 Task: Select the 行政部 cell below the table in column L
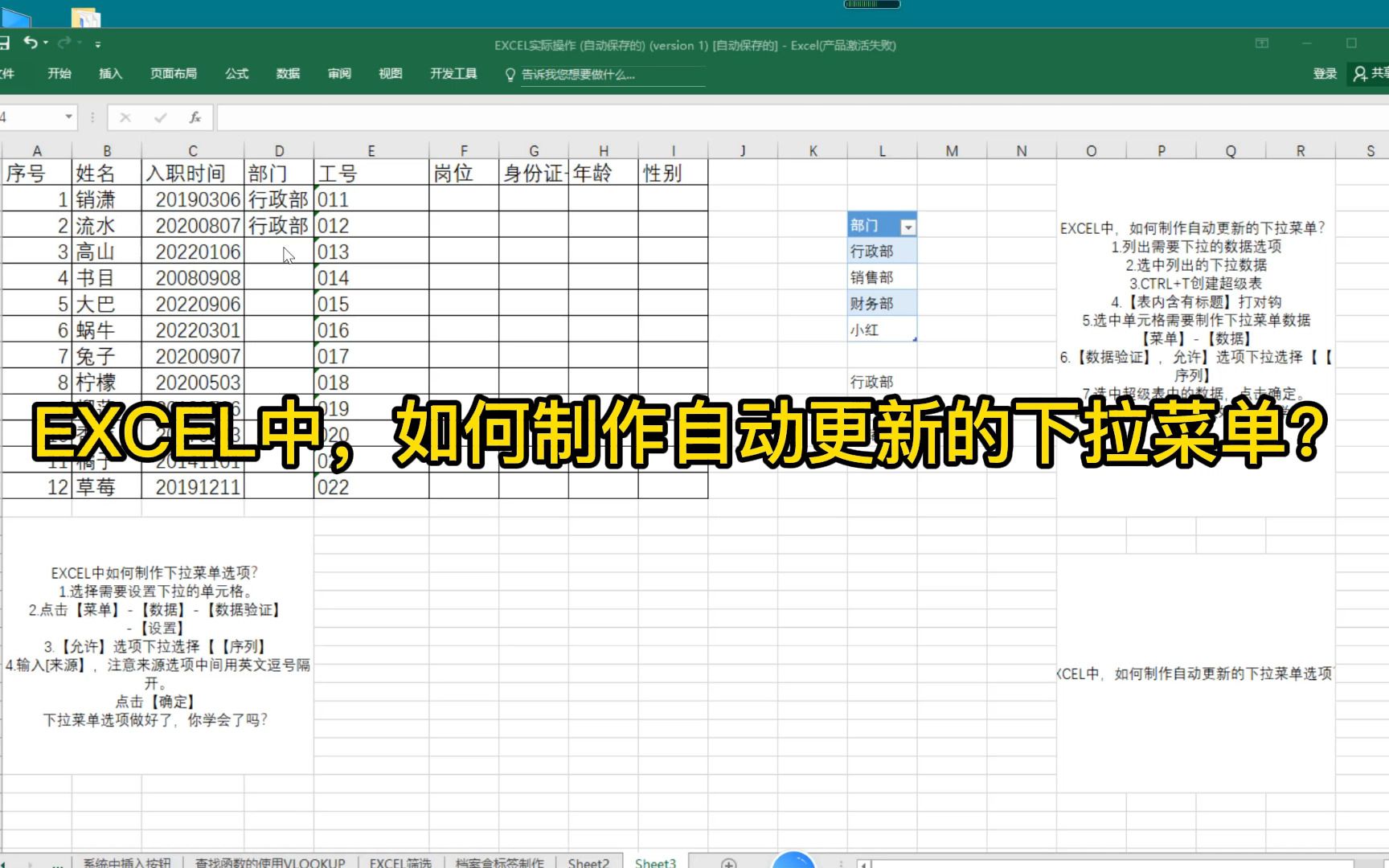click(882, 383)
